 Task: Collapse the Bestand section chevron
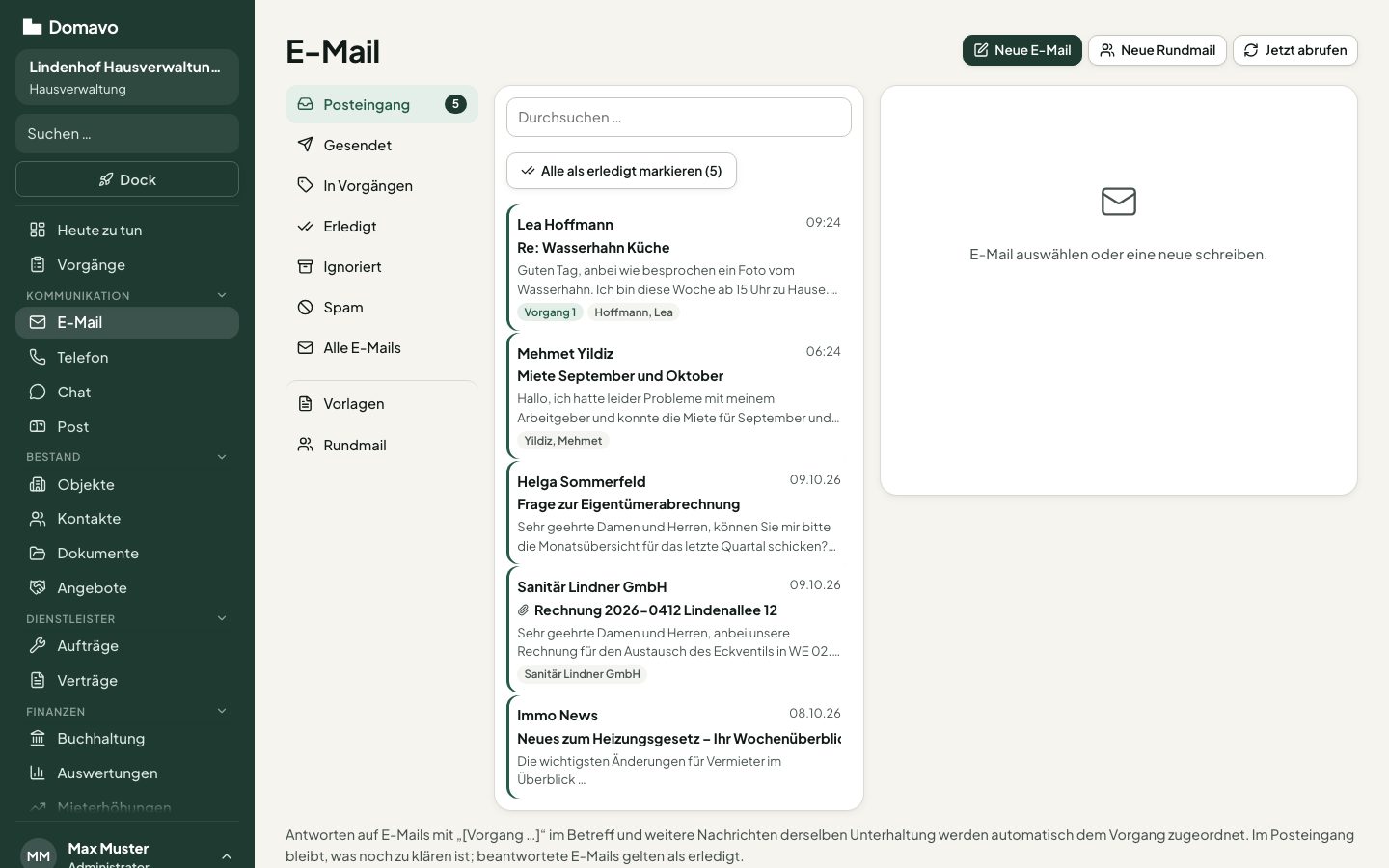222,457
